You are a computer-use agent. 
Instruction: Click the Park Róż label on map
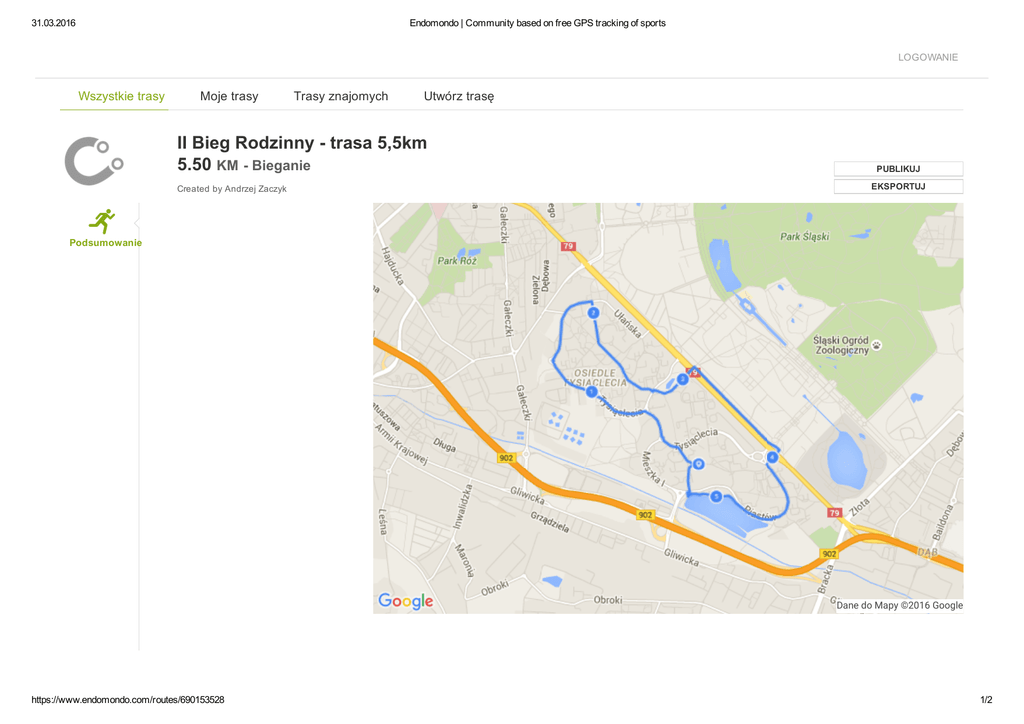pos(457,261)
